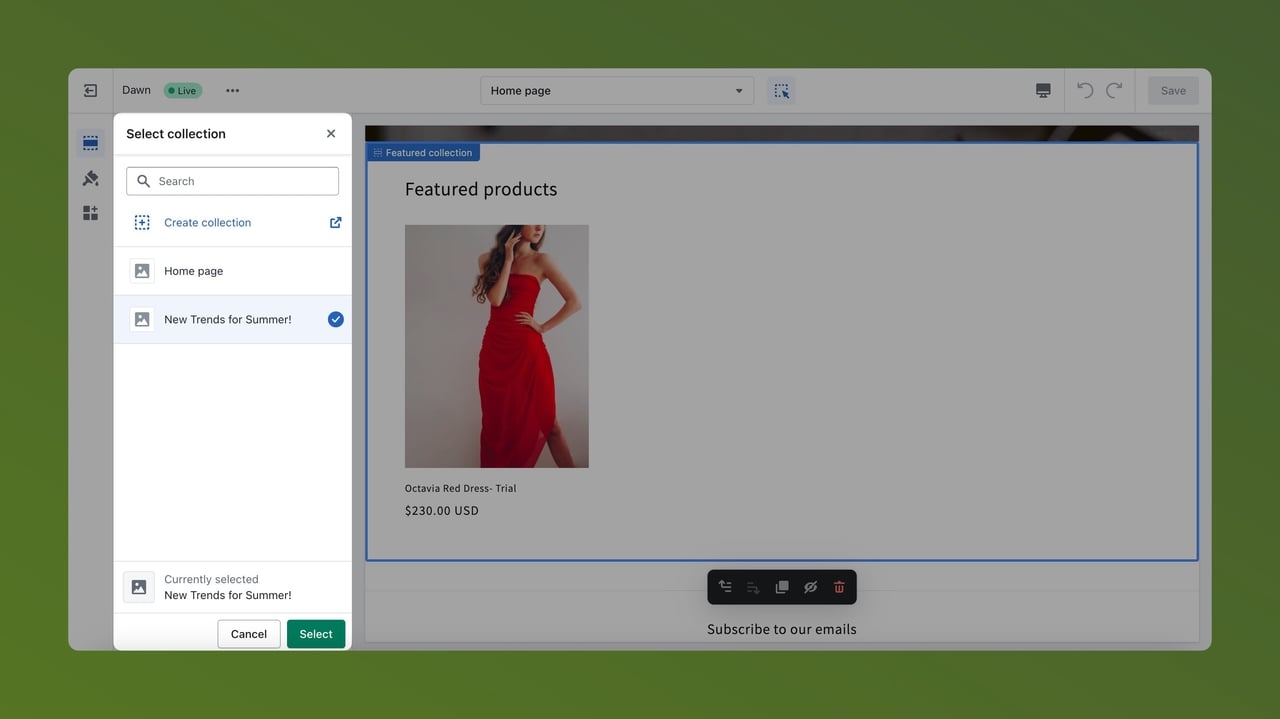Open the Theme settings paintbrush icon
The width and height of the screenshot is (1280, 719).
[90, 178]
